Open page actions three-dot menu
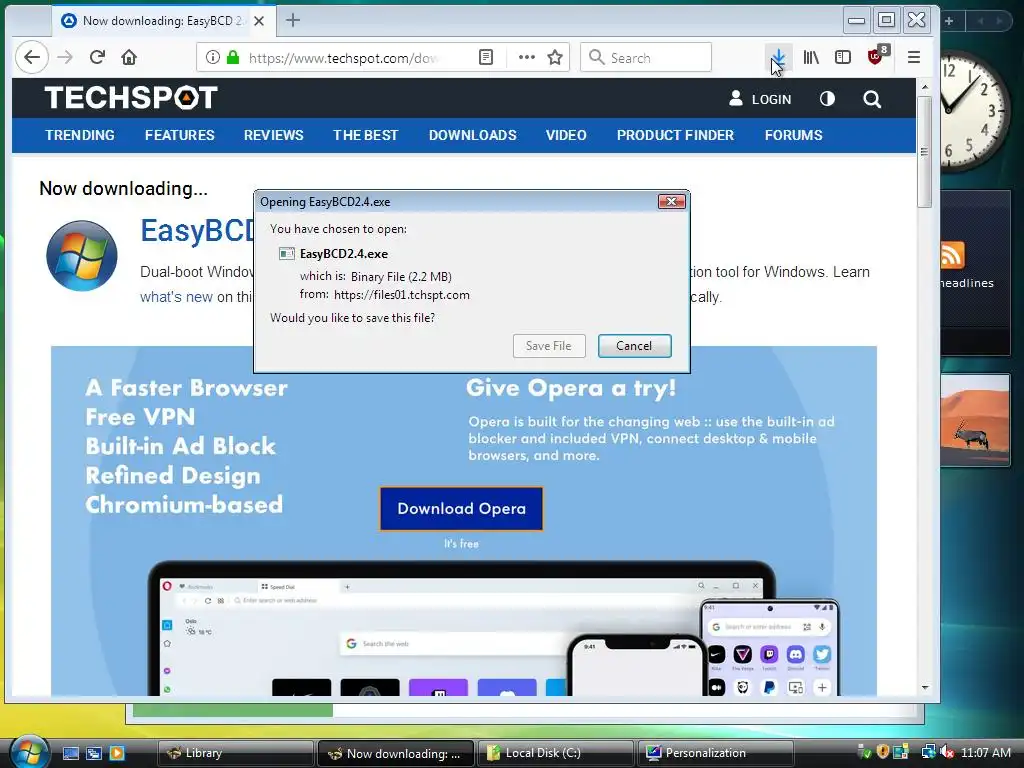Viewport: 1024px width, 768px height. pos(526,57)
